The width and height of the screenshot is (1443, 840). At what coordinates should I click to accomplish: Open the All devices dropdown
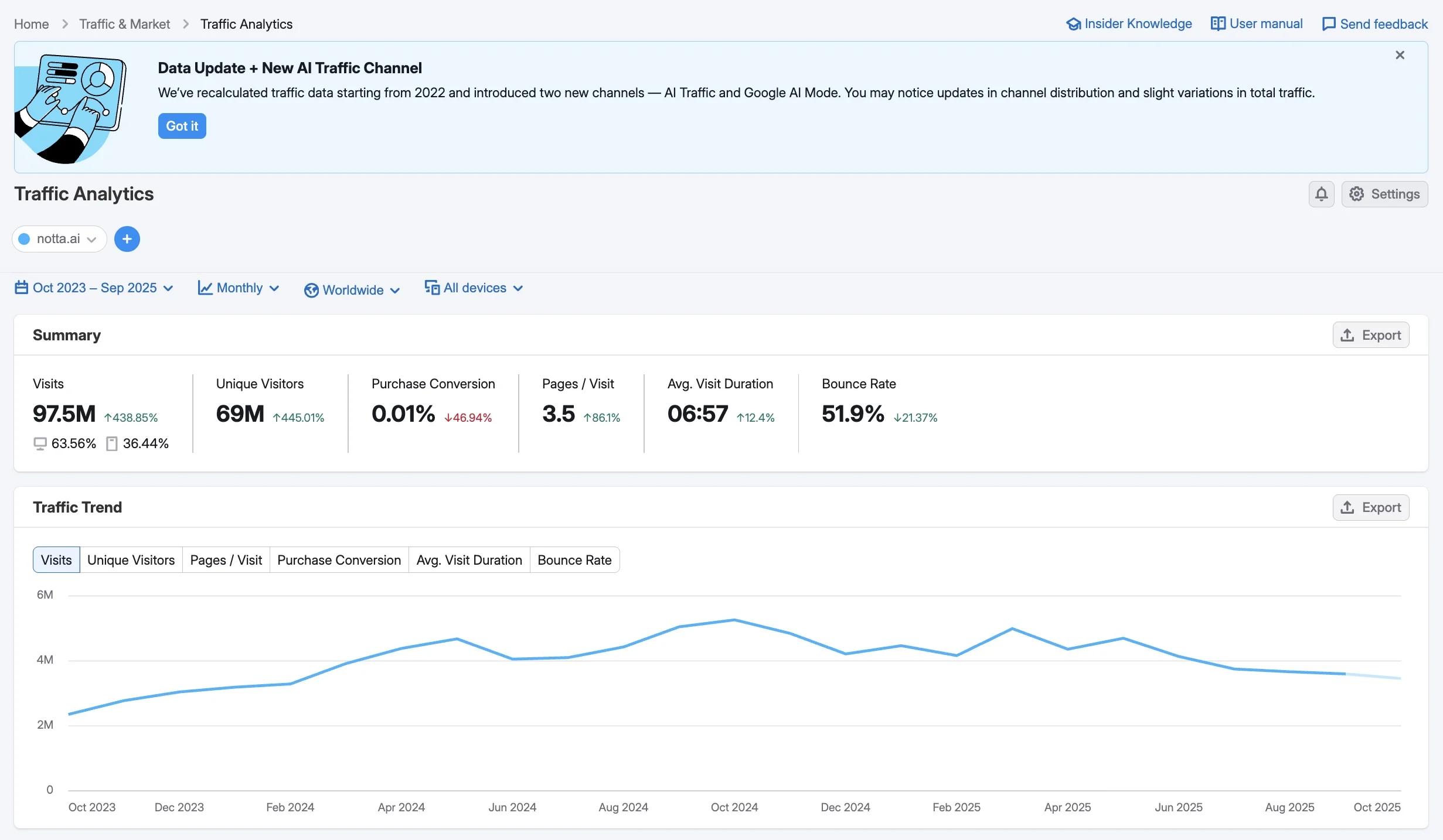coord(473,288)
